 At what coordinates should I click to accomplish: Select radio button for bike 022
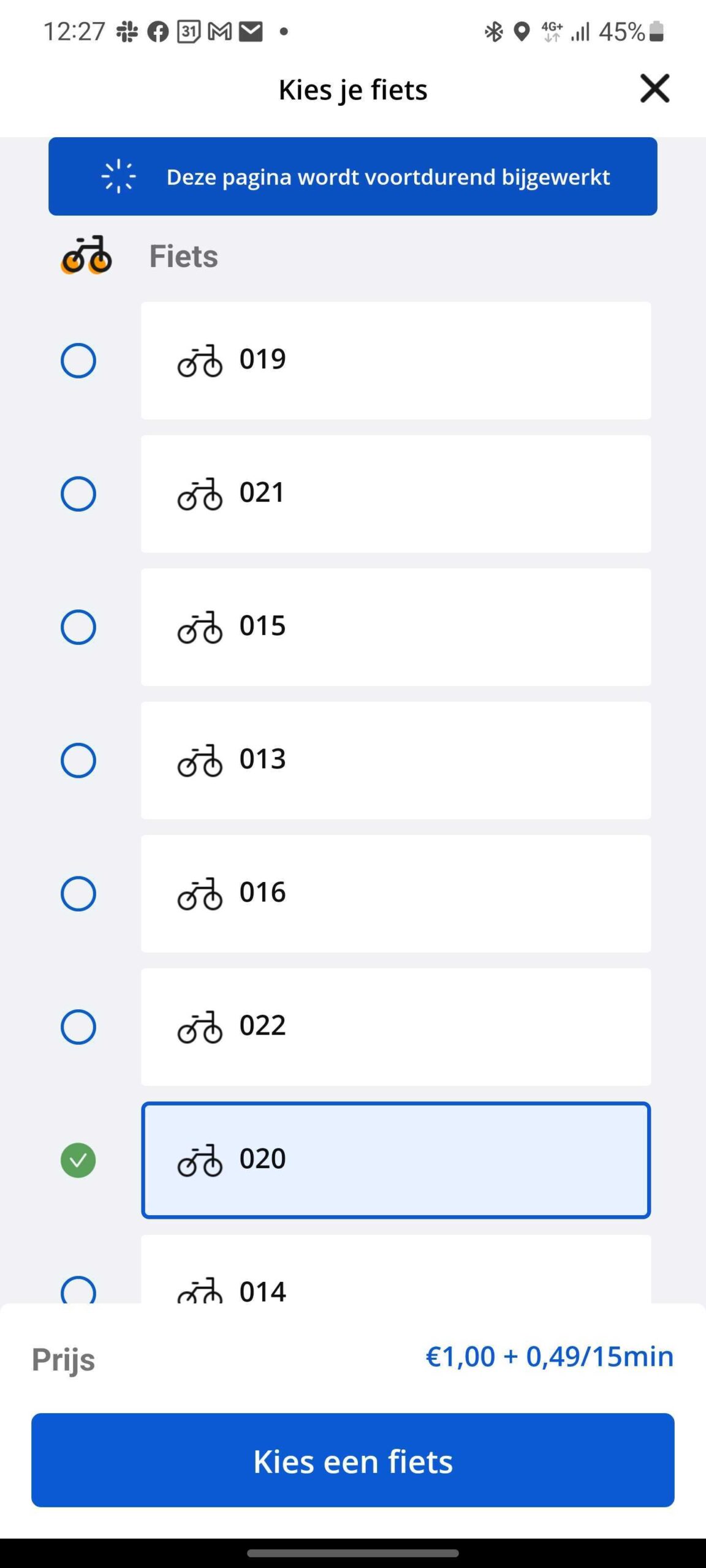78,1027
